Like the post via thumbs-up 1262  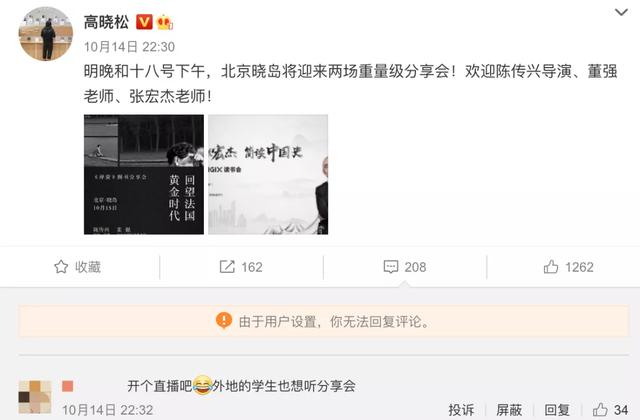[551, 267]
